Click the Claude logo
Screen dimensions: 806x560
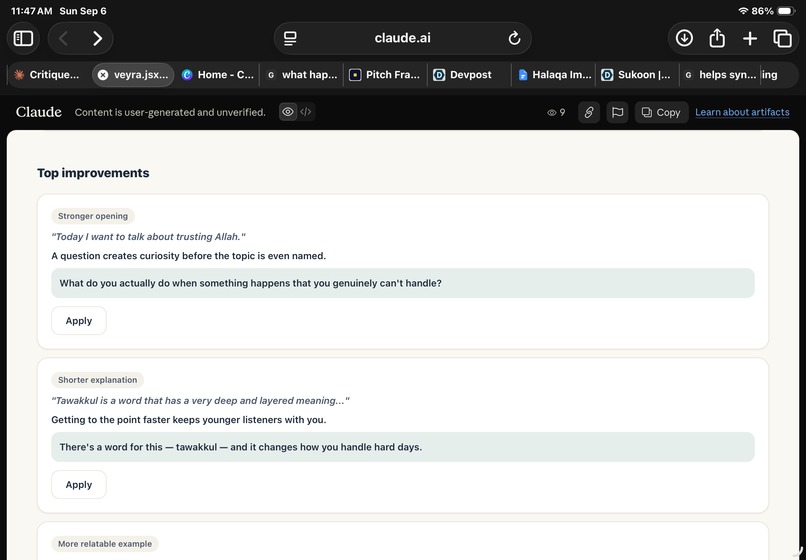tap(39, 112)
